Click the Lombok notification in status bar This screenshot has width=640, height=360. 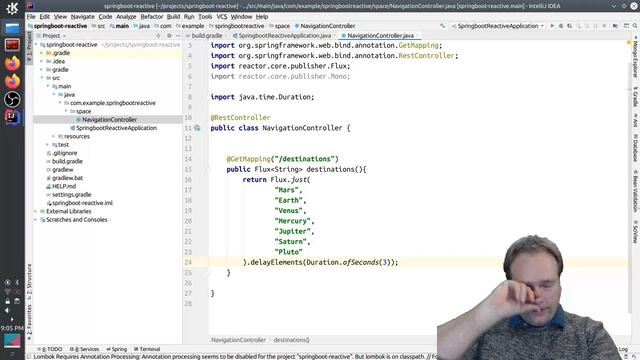tap(235, 357)
